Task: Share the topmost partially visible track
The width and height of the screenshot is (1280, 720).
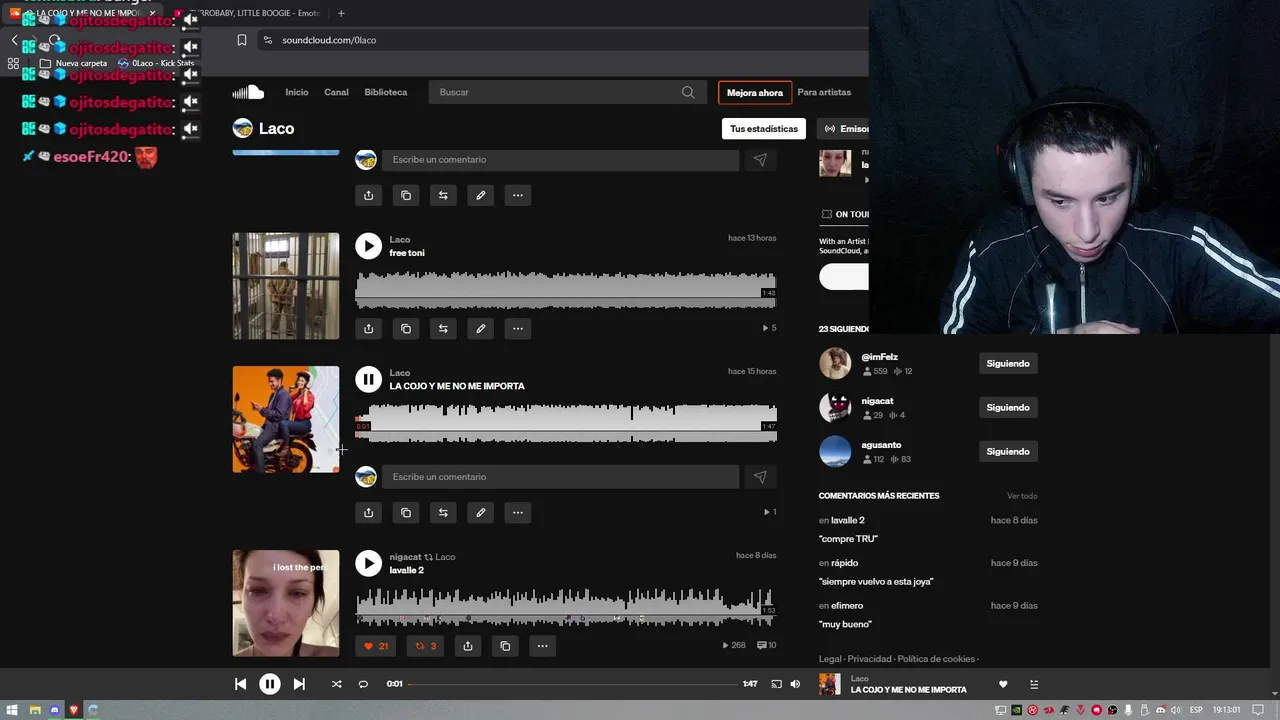Action: (368, 195)
